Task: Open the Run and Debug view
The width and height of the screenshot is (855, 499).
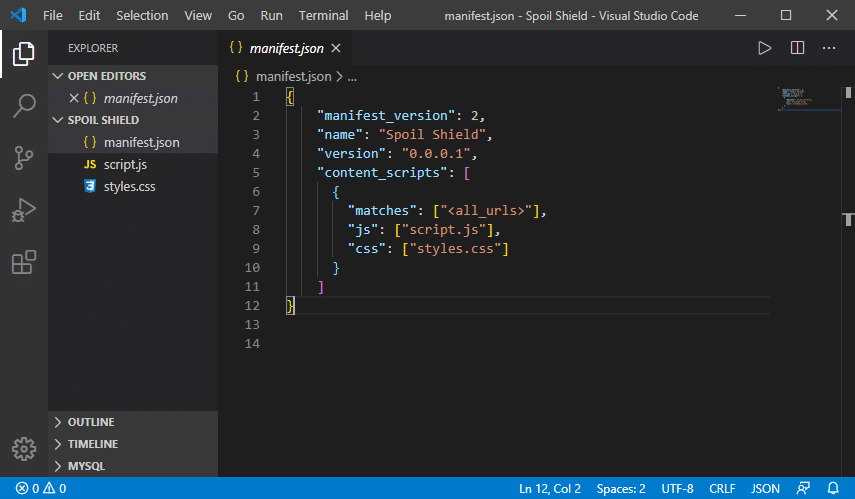Action: click(x=23, y=210)
